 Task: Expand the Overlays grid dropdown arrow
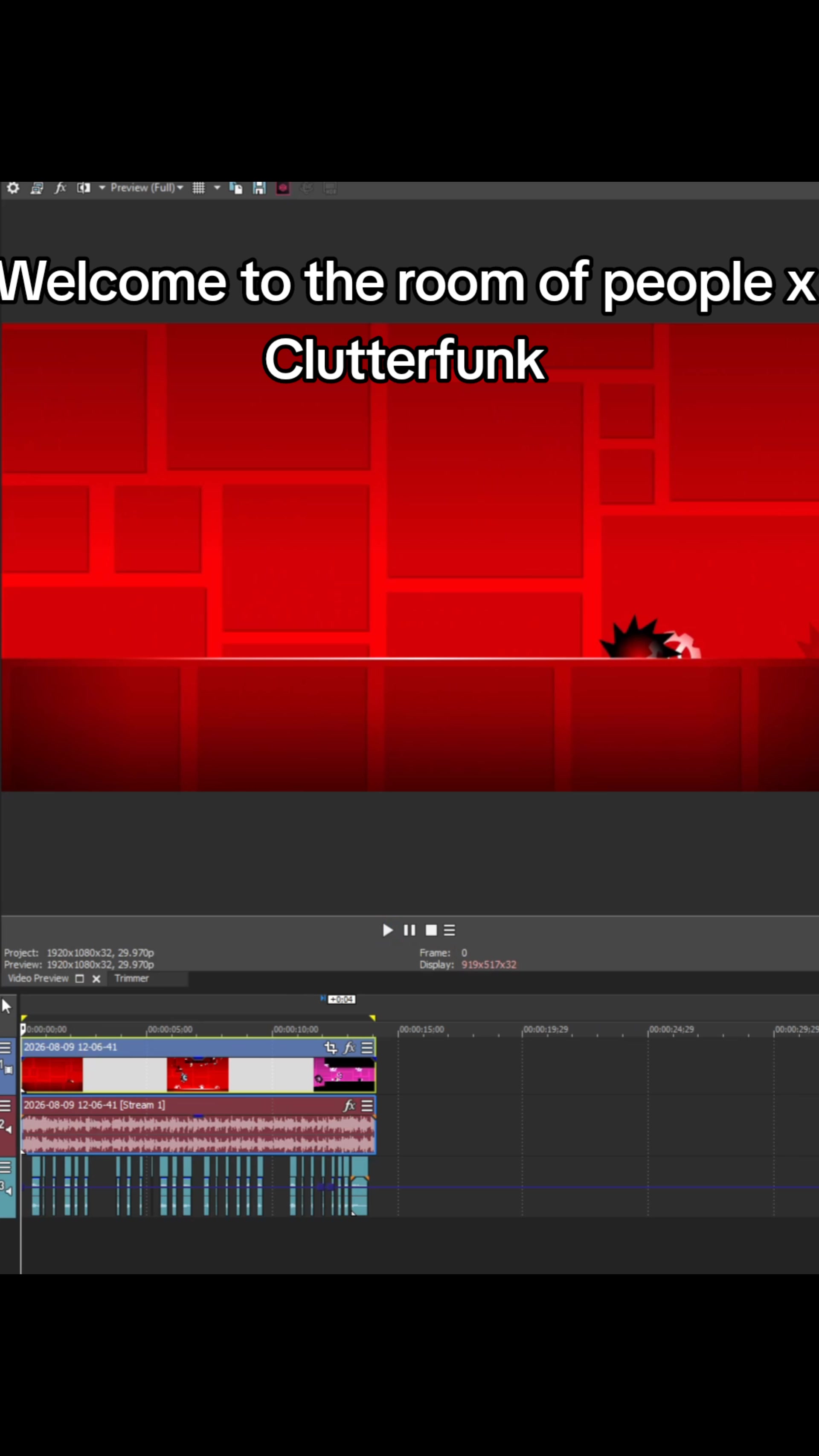coord(217,188)
